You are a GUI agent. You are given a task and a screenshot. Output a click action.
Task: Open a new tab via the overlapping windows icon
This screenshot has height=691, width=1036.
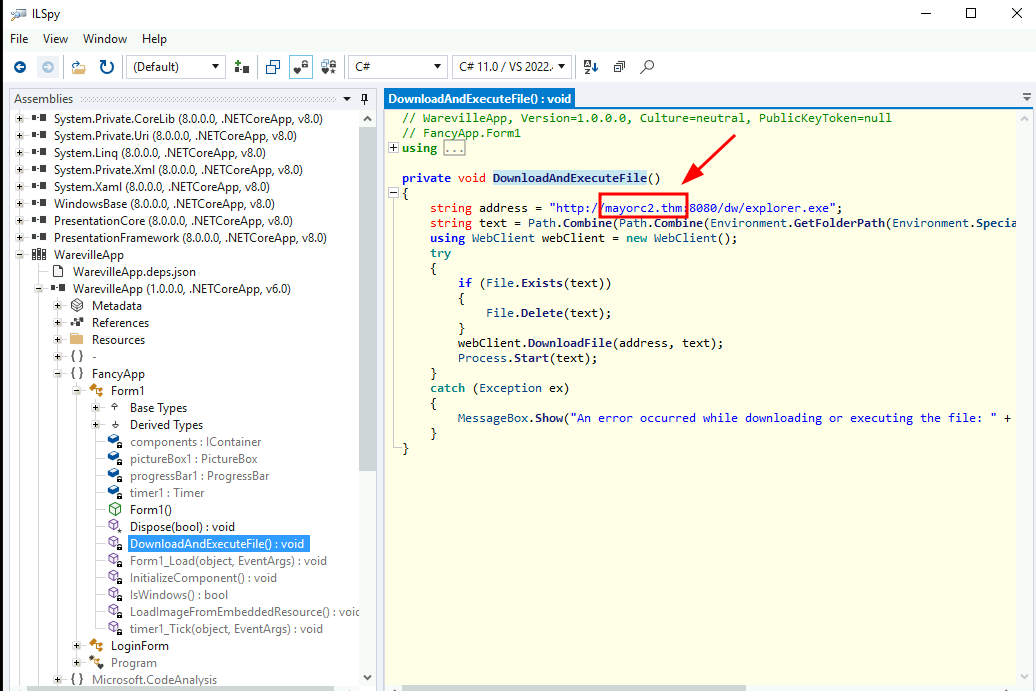click(x=273, y=67)
